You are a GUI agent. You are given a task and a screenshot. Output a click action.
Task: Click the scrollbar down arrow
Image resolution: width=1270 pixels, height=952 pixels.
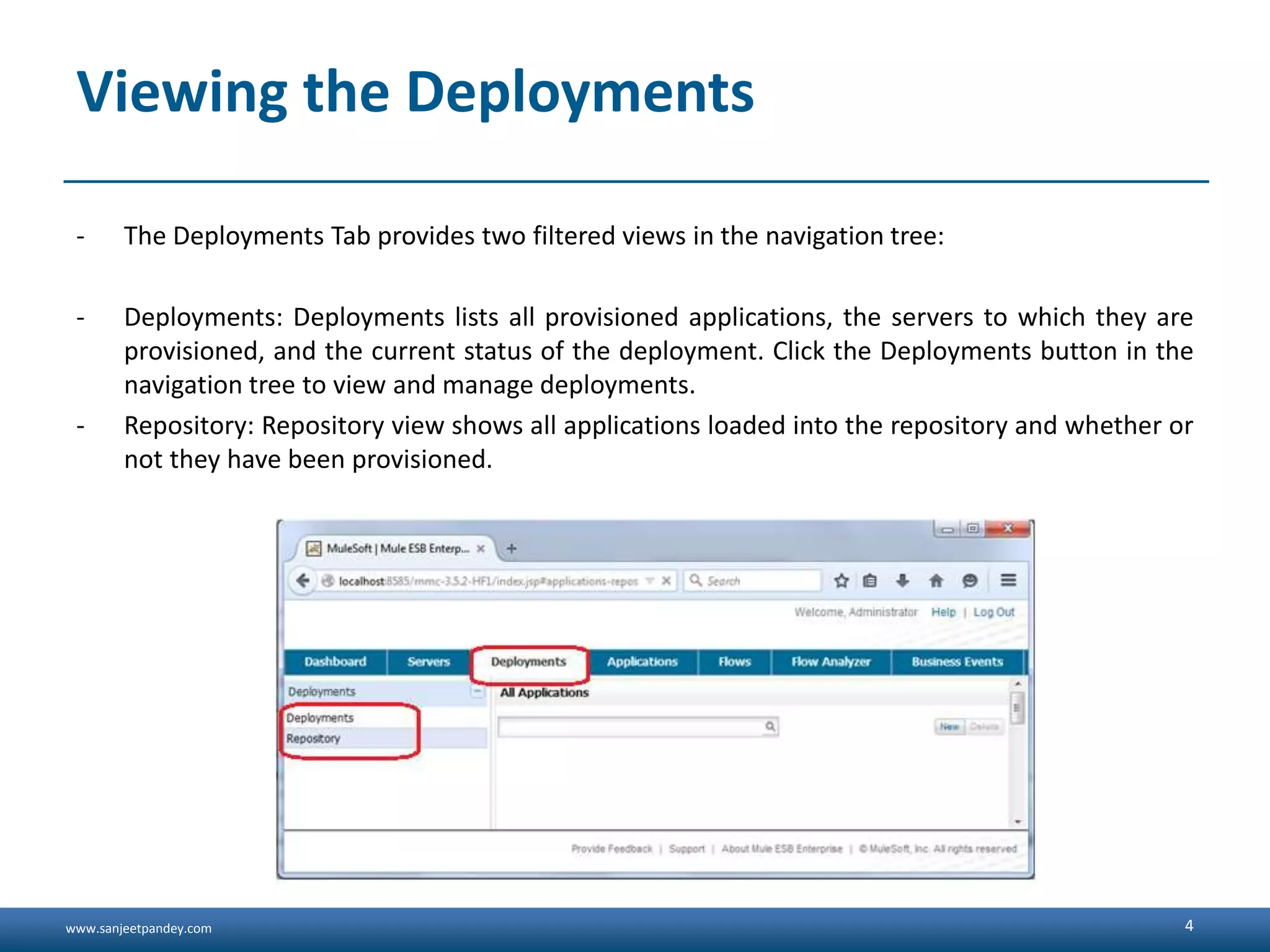click(x=1018, y=822)
